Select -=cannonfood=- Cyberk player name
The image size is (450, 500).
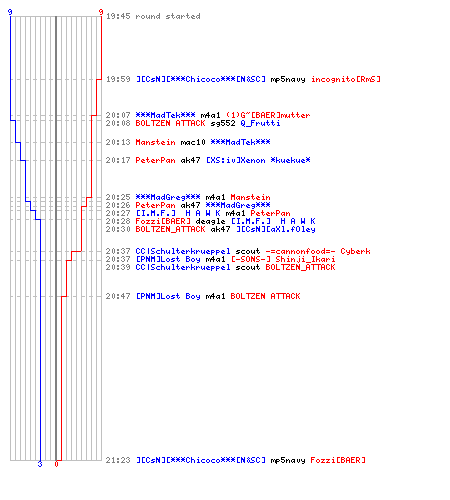point(318,251)
